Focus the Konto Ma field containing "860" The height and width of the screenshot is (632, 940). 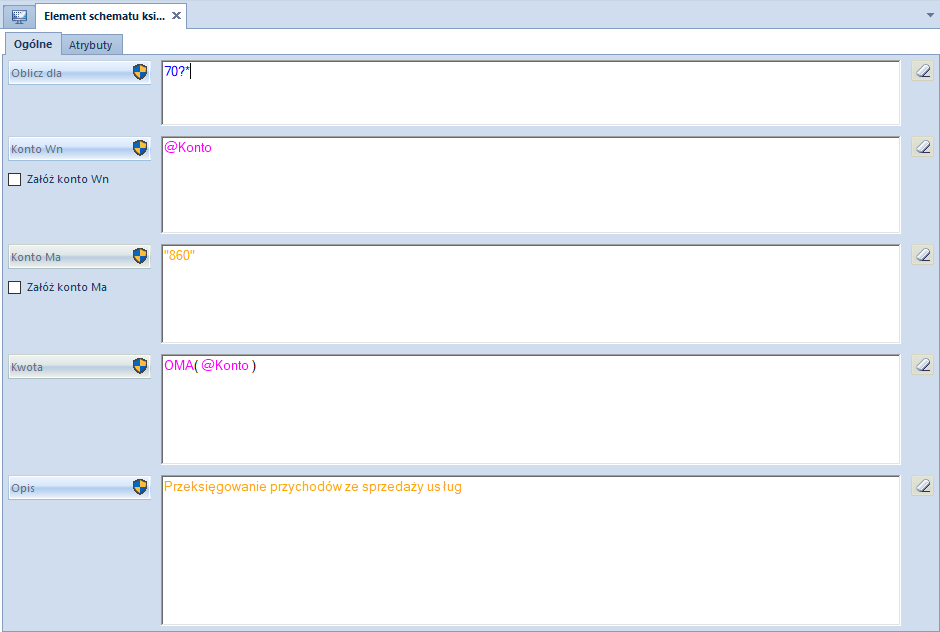pyautogui.click(x=531, y=294)
